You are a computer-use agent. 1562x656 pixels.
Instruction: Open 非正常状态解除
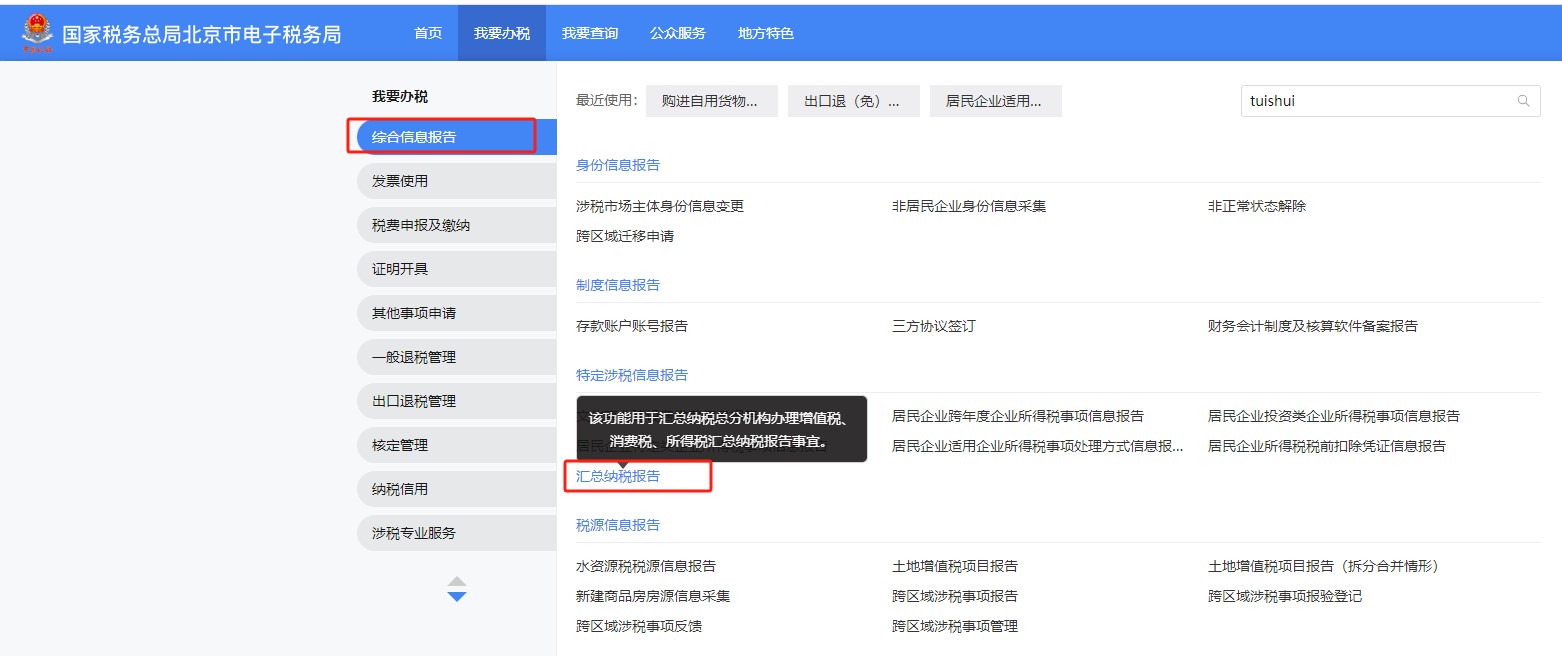click(x=1257, y=206)
